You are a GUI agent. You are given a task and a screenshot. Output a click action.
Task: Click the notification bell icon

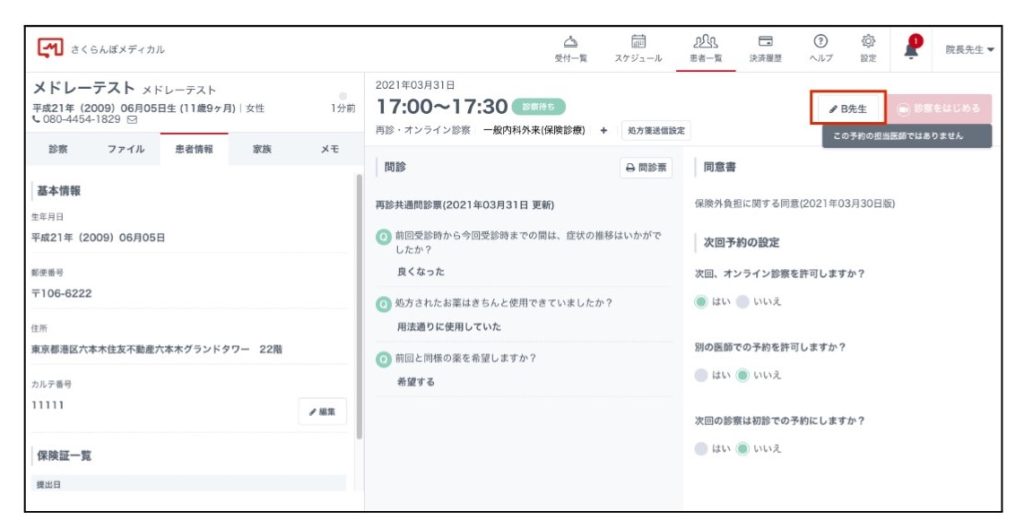pyautogui.click(x=911, y=50)
